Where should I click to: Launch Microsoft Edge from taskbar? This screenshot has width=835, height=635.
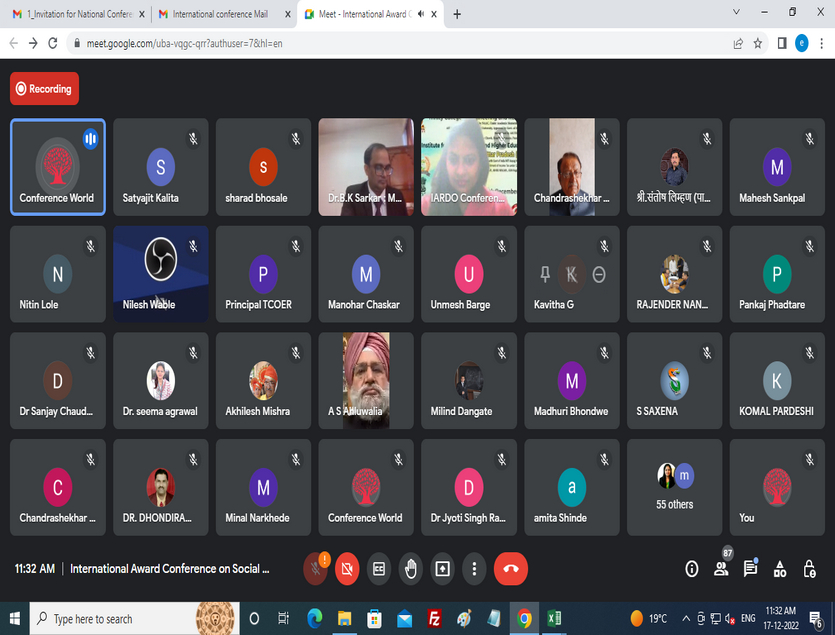pos(315,618)
